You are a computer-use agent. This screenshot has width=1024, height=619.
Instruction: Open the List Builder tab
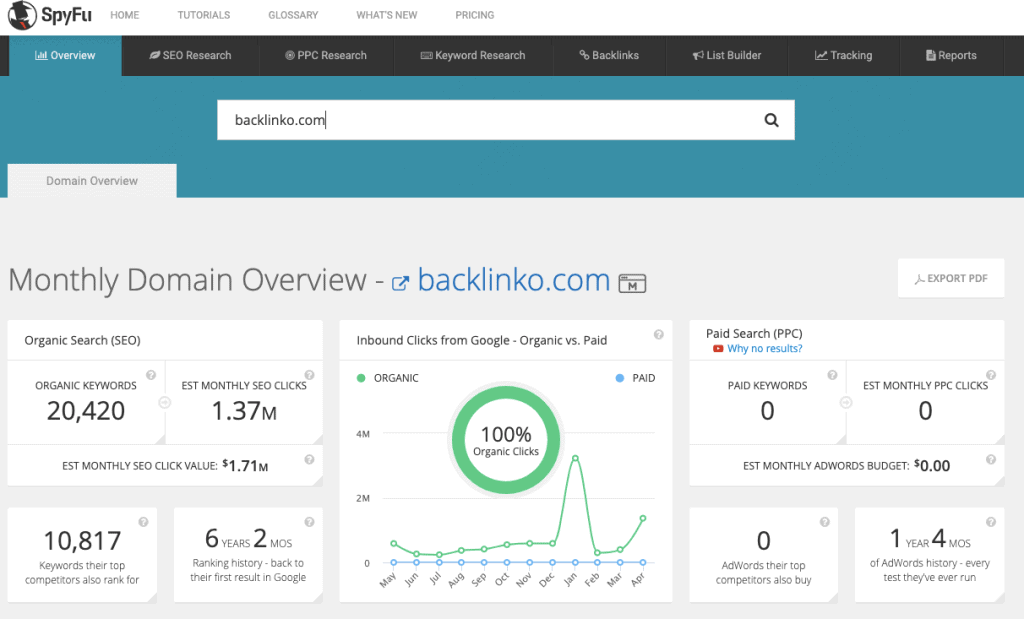point(727,56)
